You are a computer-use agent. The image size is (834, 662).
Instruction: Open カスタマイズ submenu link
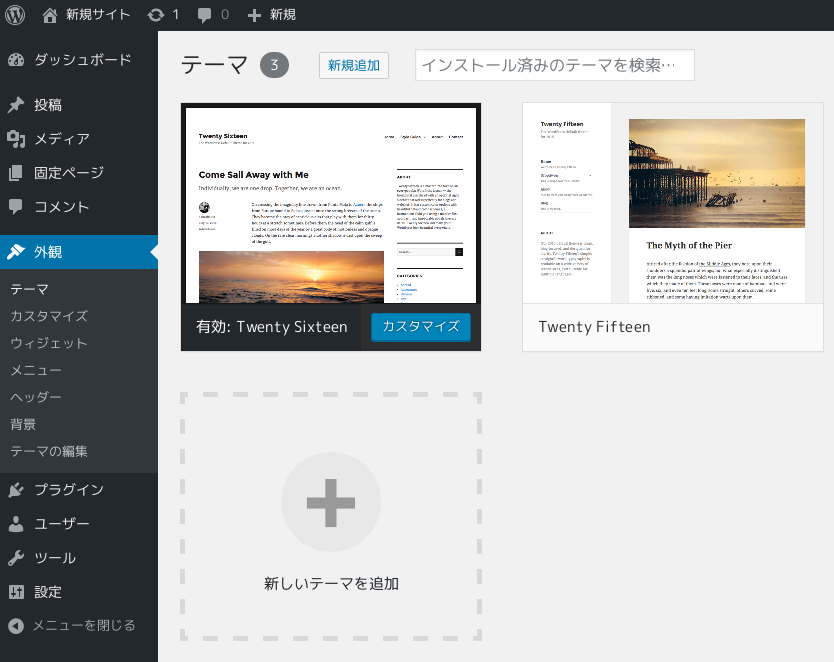tap(49, 316)
